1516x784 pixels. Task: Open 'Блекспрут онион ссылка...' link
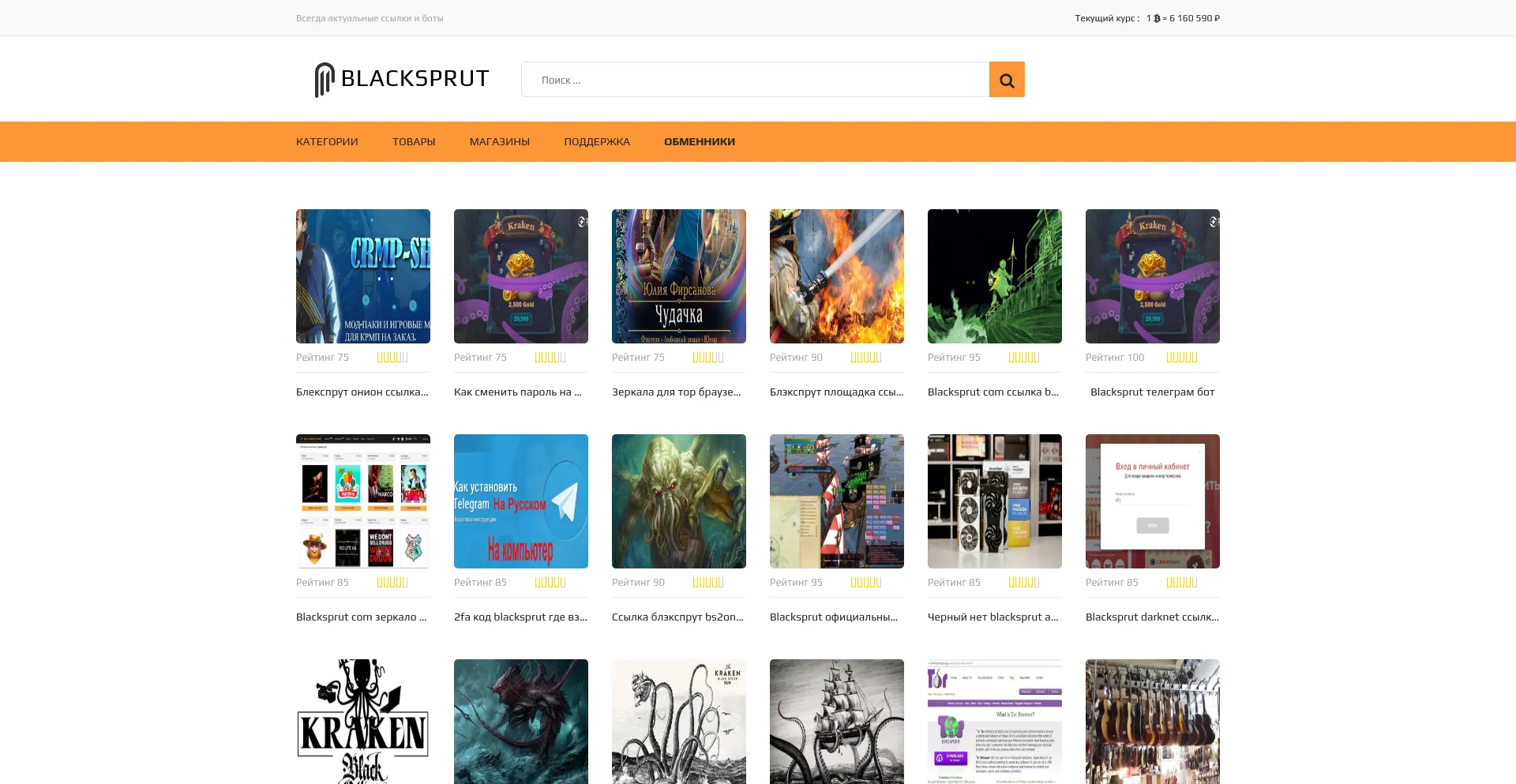pyautogui.click(x=362, y=392)
